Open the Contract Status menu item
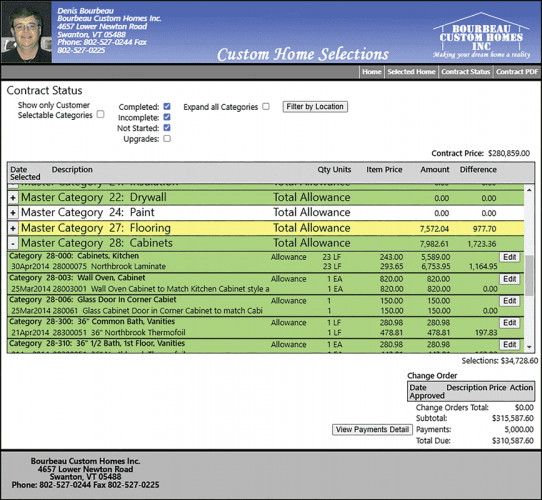Viewport: 542px width, 500px height. coord(465,72)
